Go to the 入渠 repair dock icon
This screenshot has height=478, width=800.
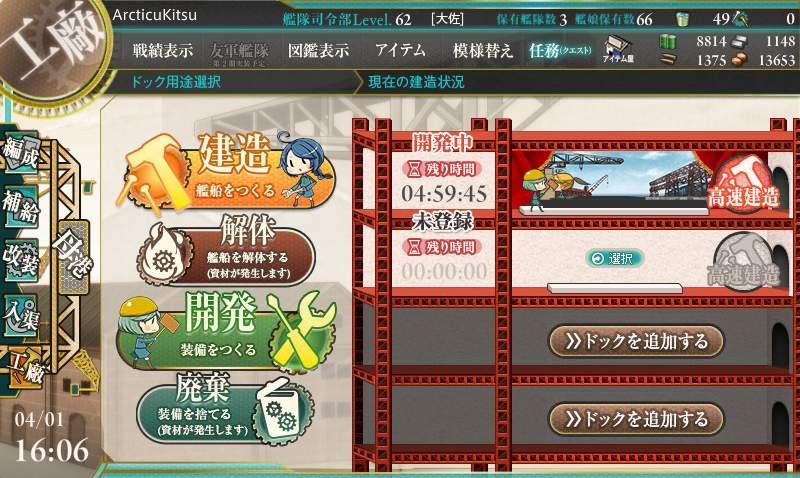coord(21,316)
